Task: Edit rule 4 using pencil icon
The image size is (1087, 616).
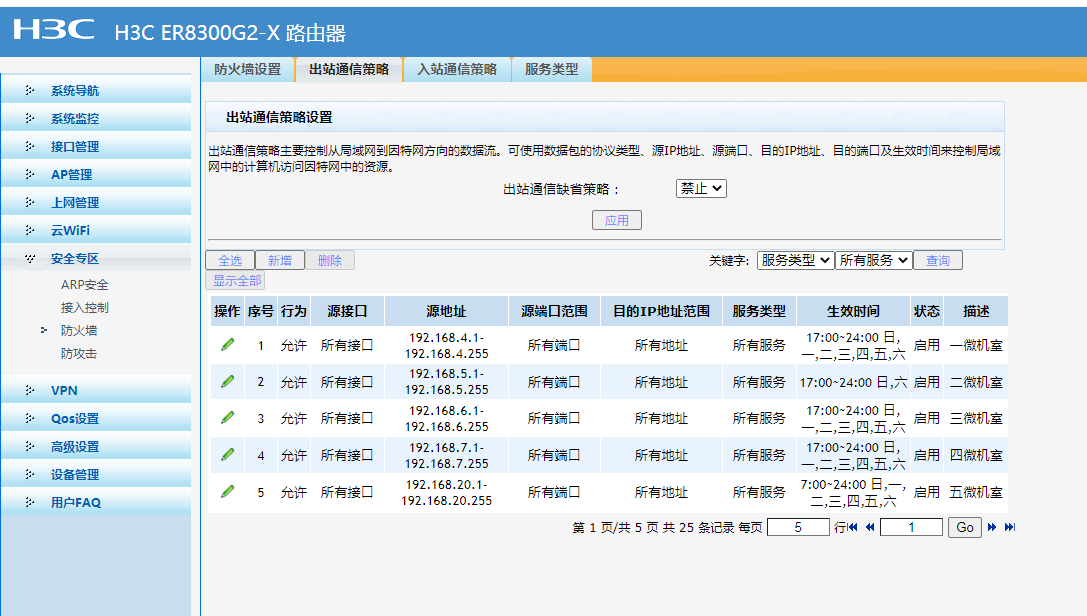Action: 227,454
